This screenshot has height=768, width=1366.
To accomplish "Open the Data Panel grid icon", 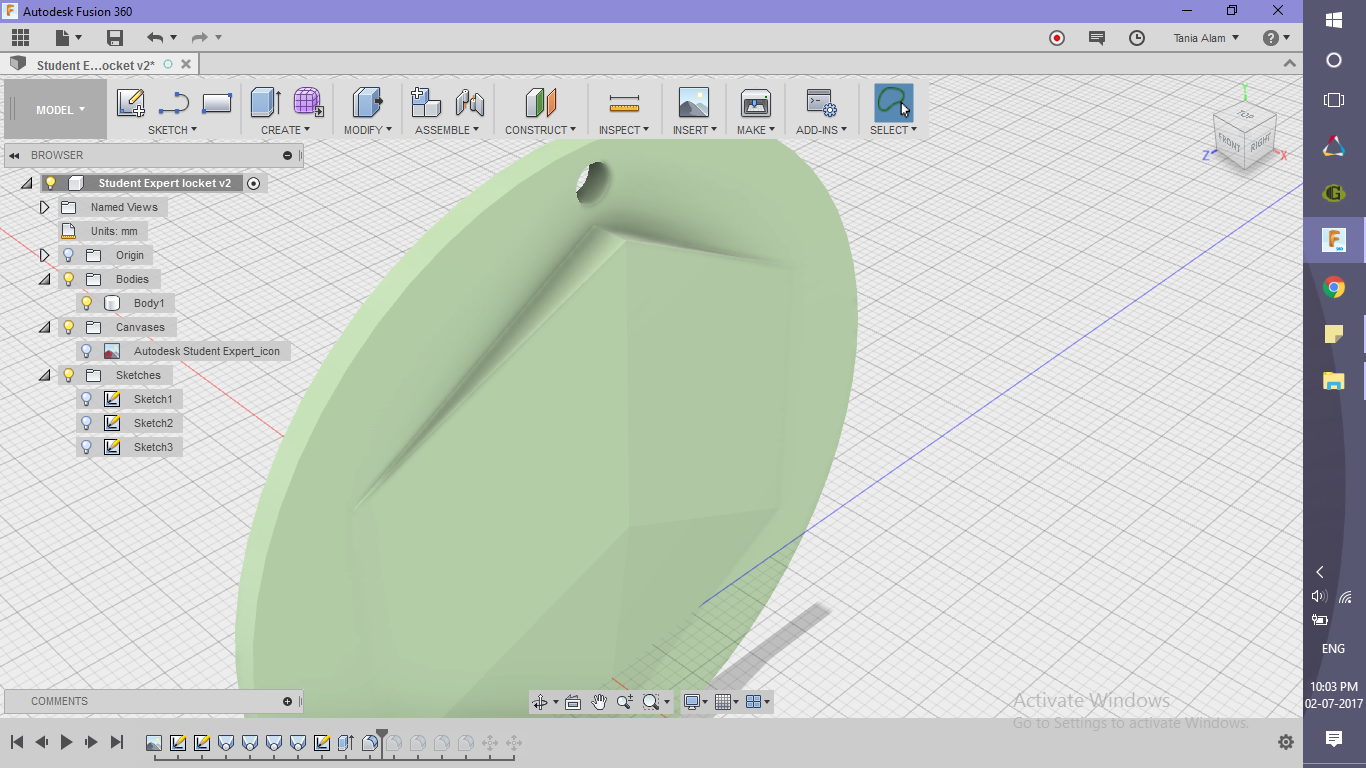I will [x=20, y=38].
